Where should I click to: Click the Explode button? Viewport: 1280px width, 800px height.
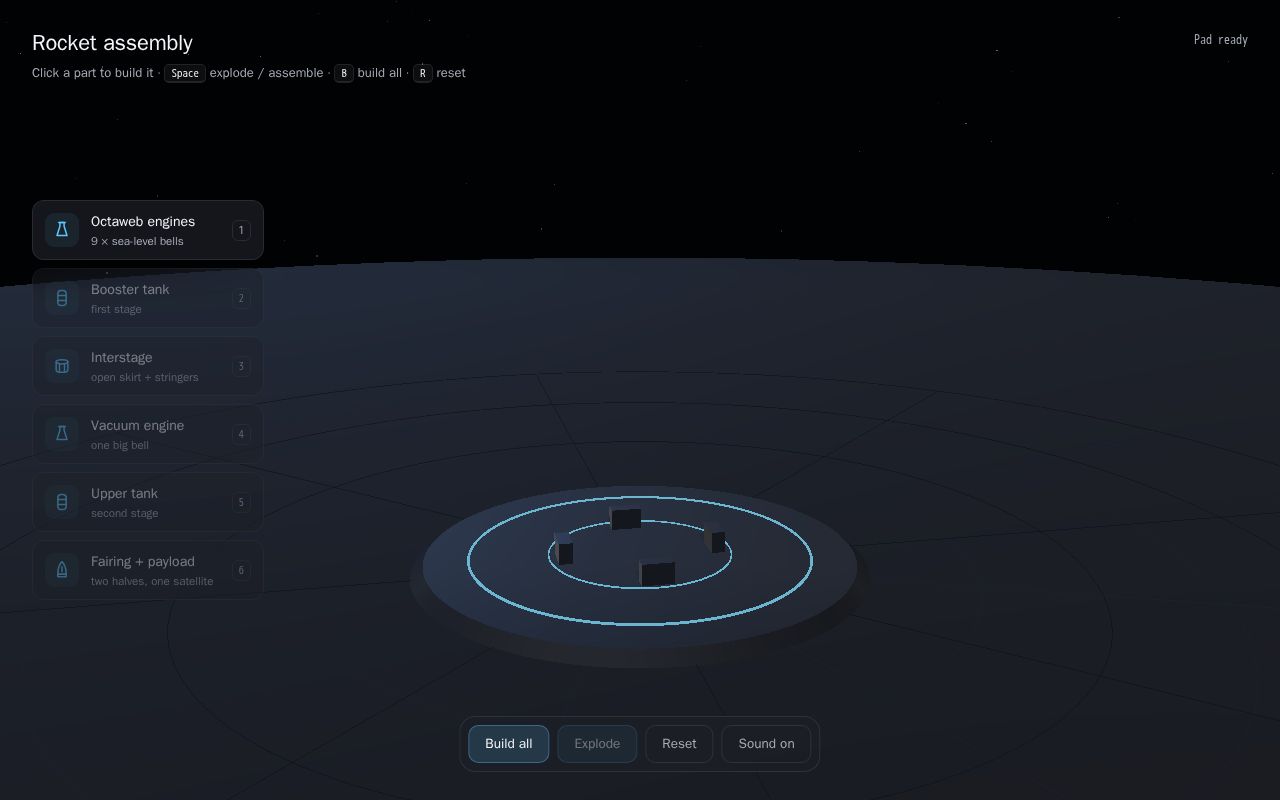click(597, 744)
